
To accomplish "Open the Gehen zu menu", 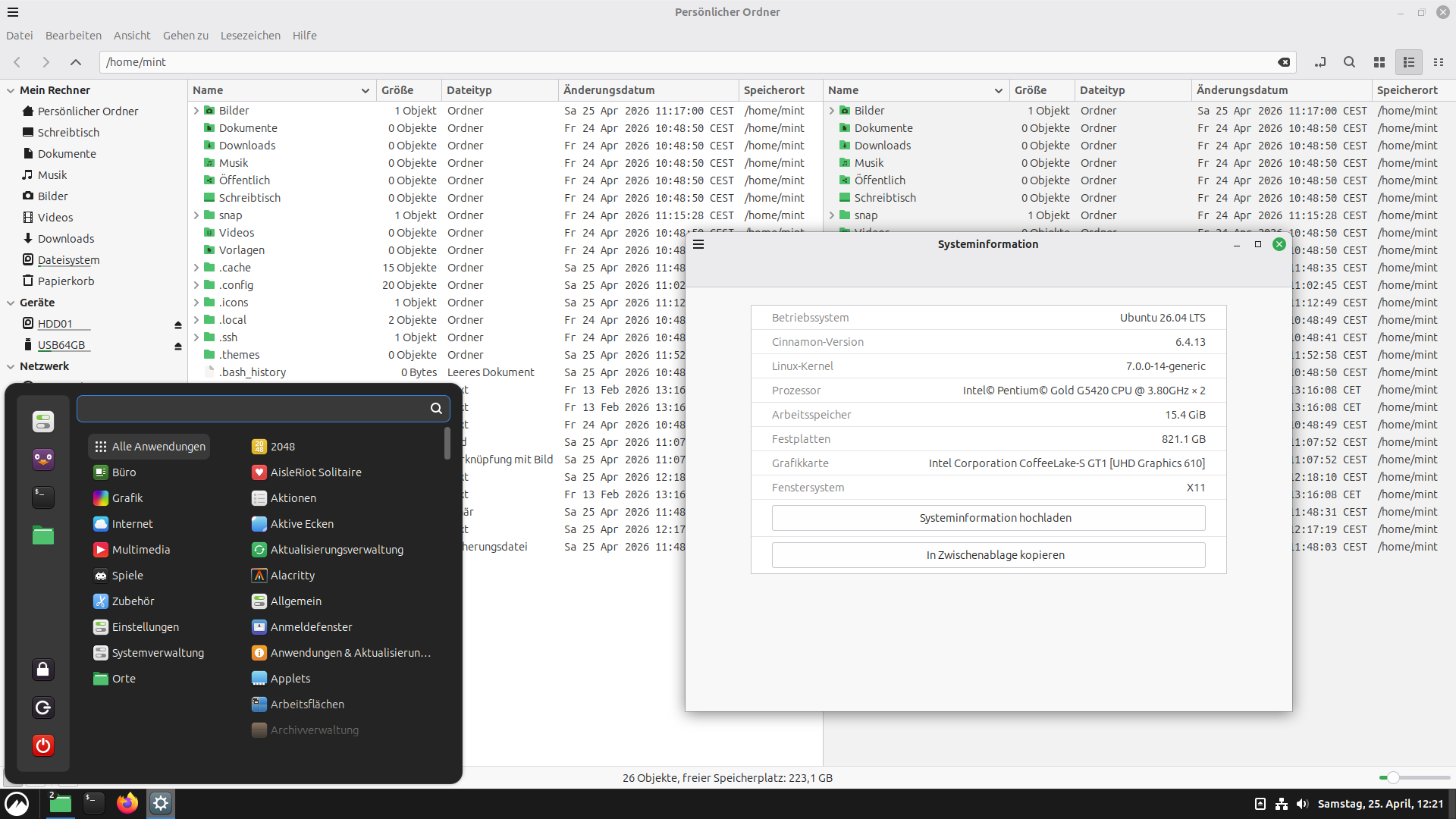I will click(186, 36).
